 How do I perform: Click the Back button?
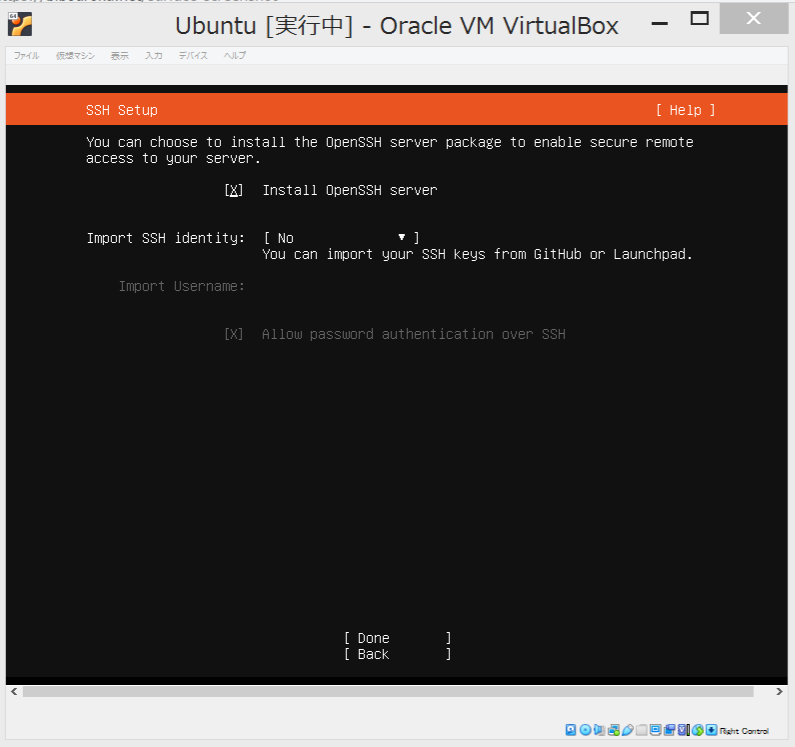(398, 654)
